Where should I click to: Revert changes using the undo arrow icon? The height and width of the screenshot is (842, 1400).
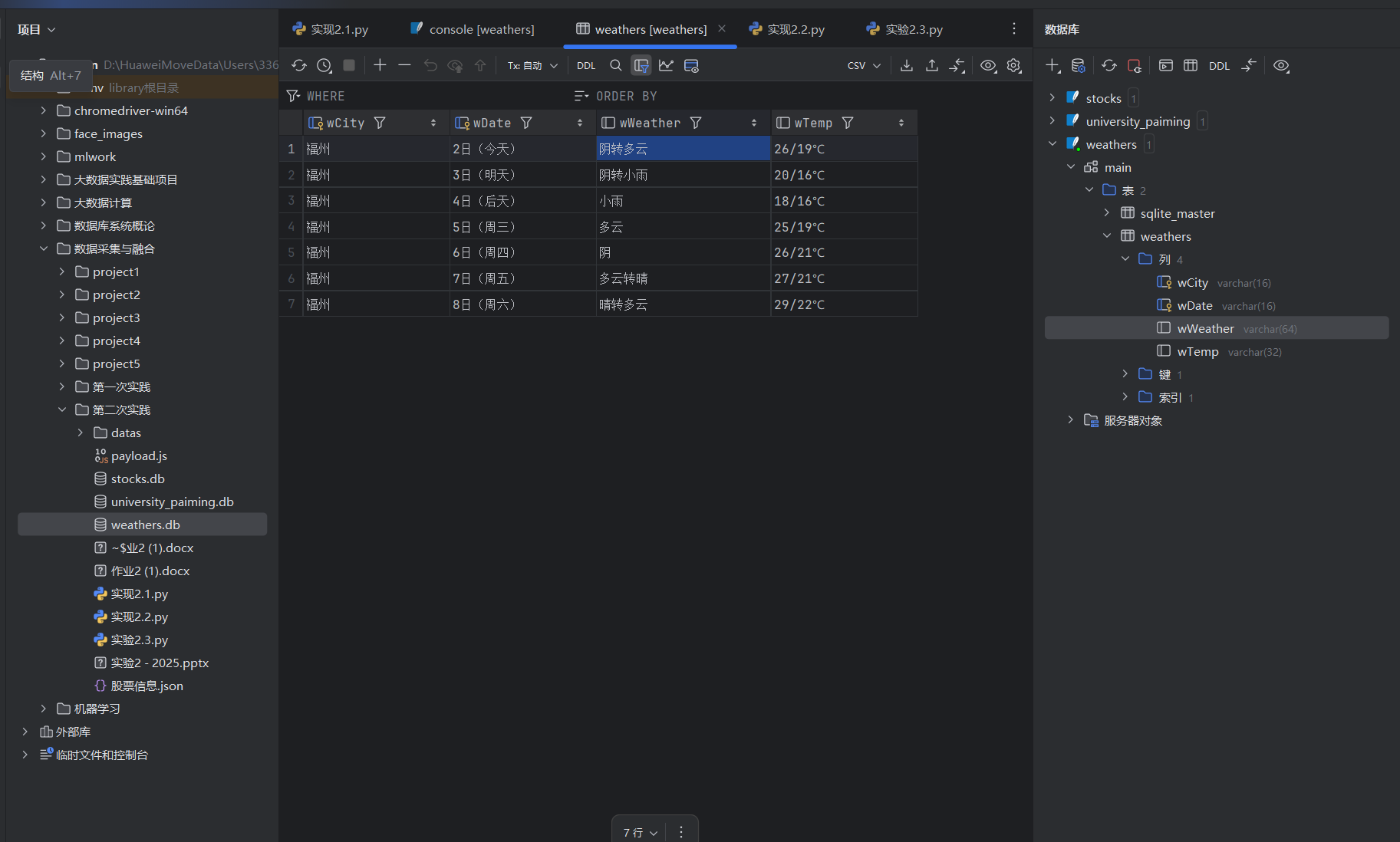pos(430,66)
